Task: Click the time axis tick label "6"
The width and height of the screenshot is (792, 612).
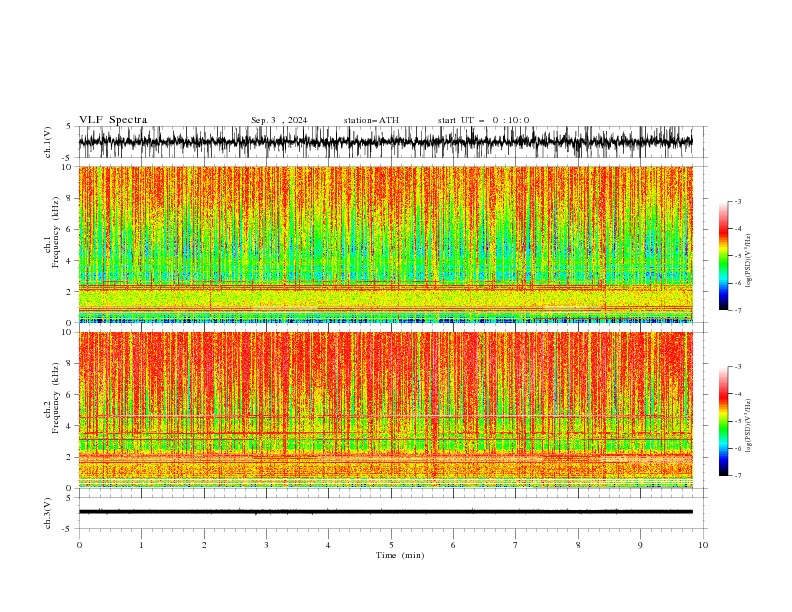Action: (453, 545)
